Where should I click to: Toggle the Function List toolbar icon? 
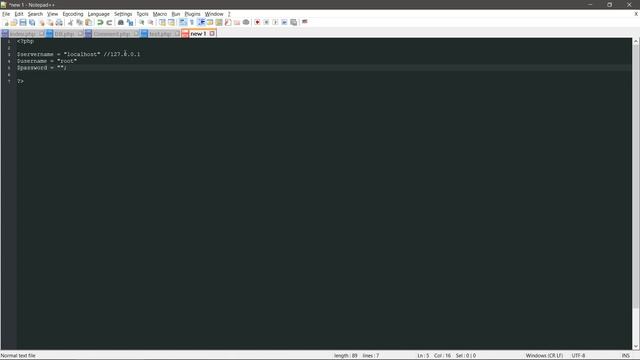[228, 22]
